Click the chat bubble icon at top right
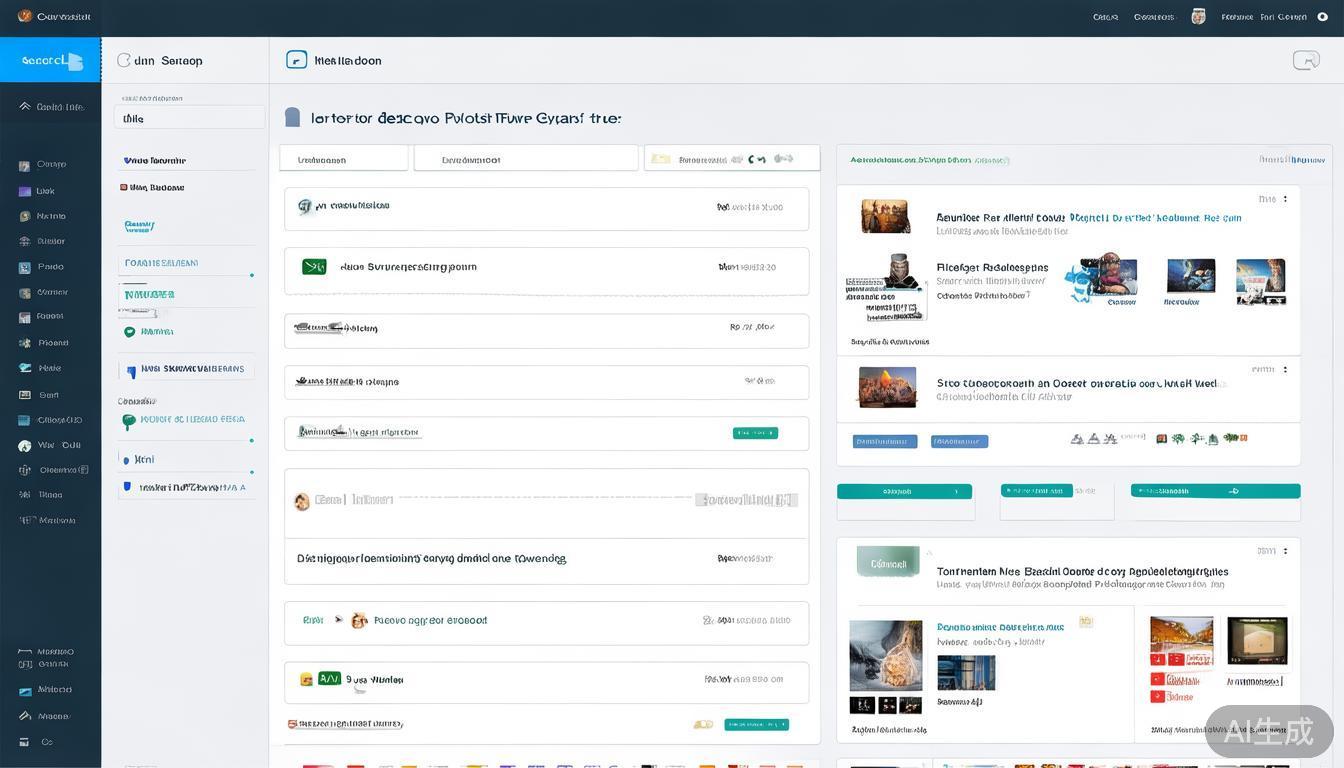The image size is (1344, 768). pos(1306,60)
